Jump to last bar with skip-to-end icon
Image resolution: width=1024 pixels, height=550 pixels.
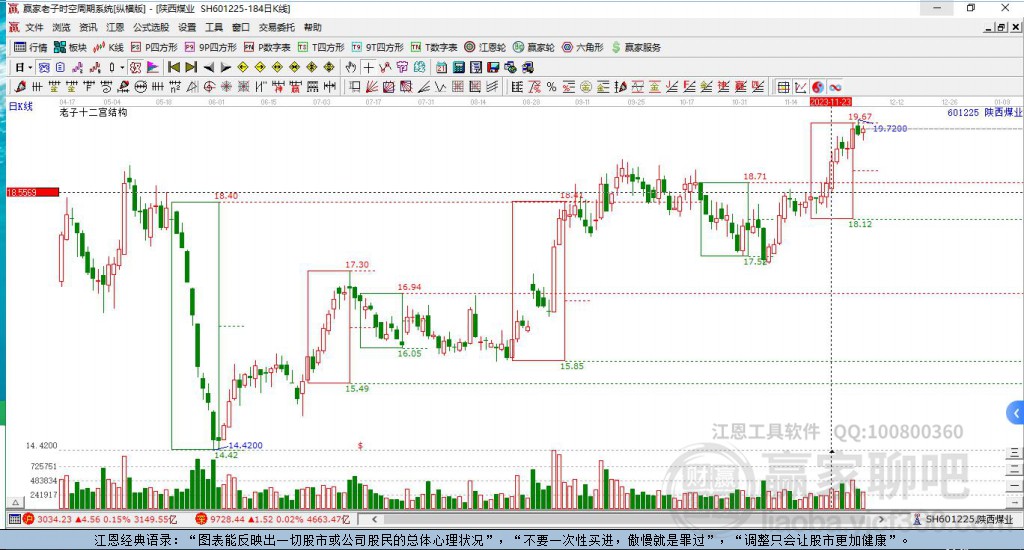[191, 67]
